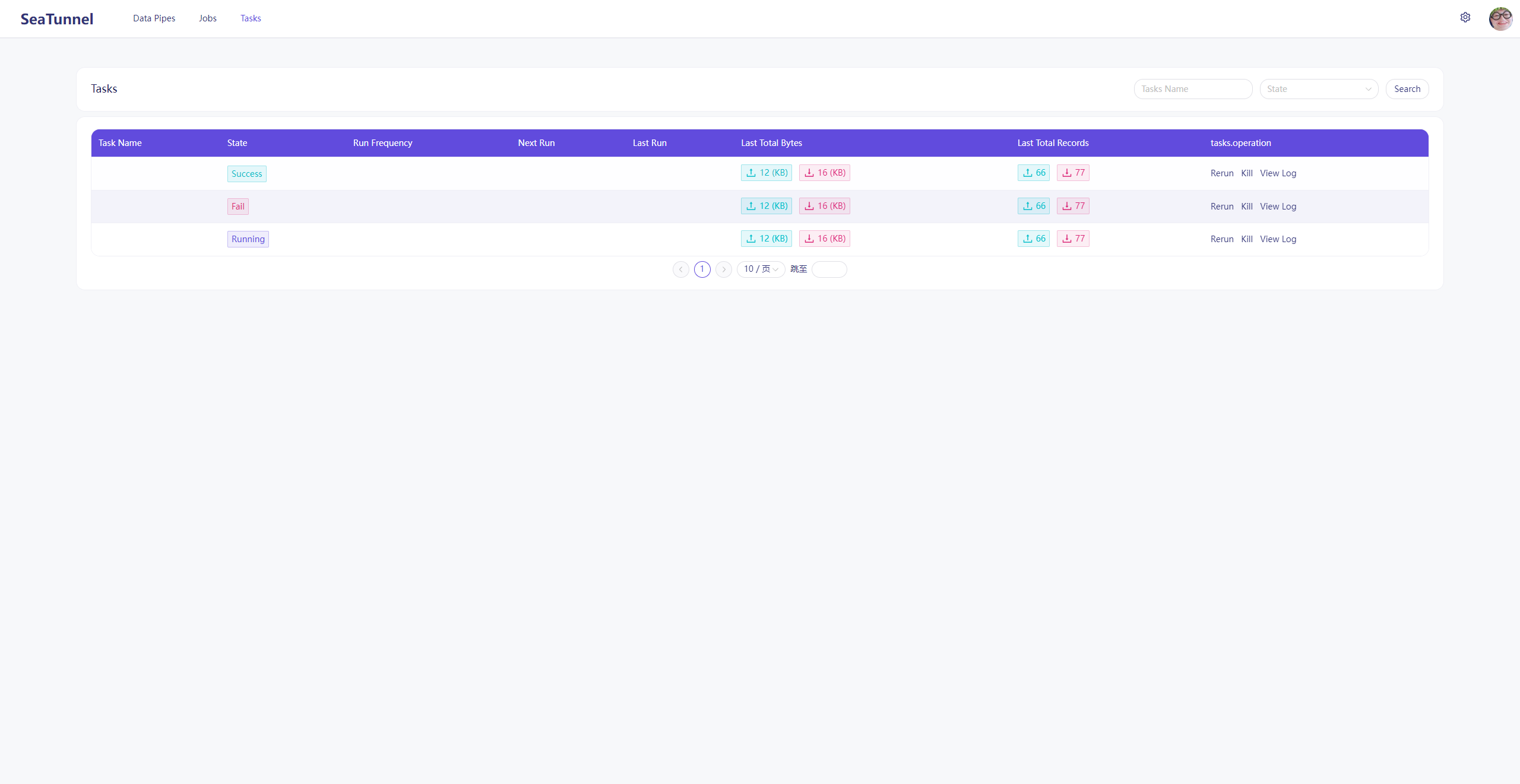
Task: Click the user avatar picture
Action: coord(1500,18)
